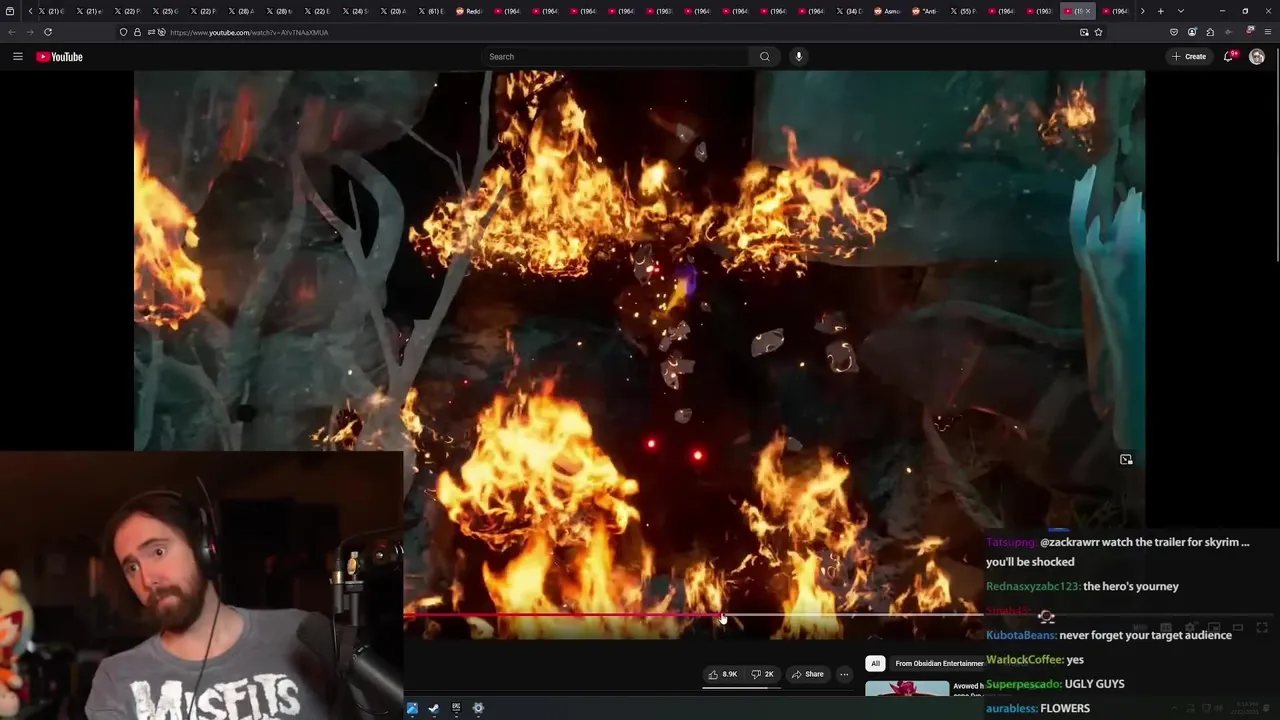
Task: Seek using the red played progress bar
Action: pyautogui.click(x=561, y=615)
